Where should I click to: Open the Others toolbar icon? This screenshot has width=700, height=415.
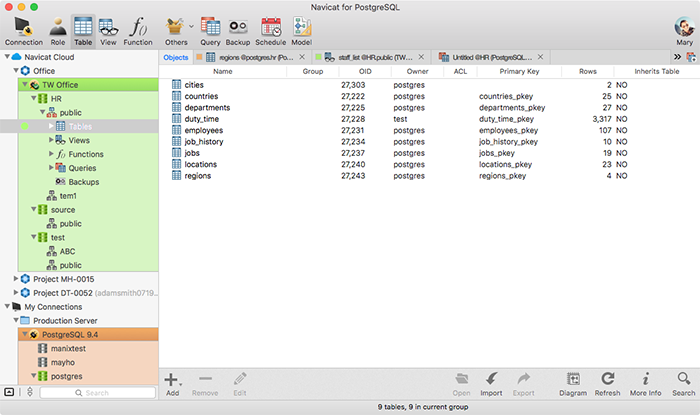point(176,31)
